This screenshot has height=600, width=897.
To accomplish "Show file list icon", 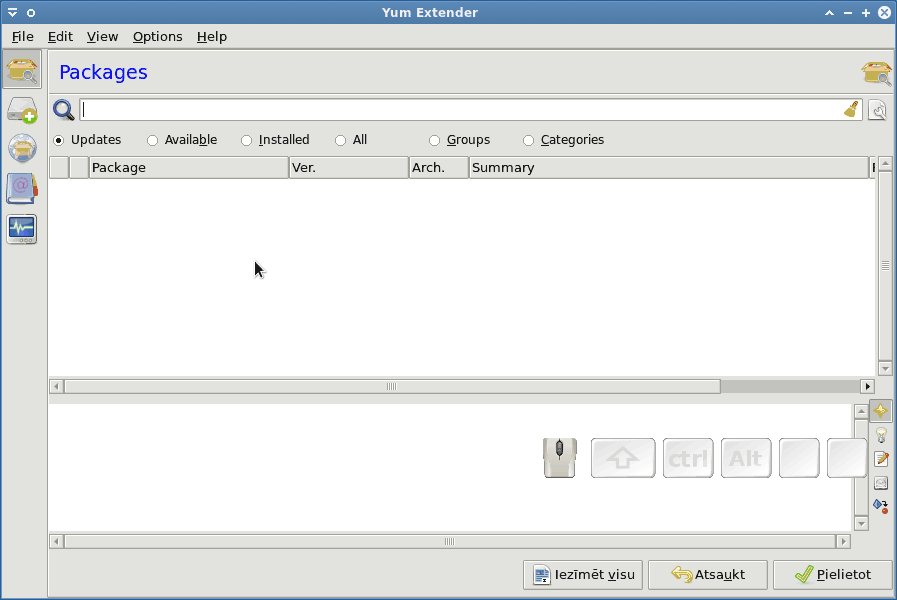I will (x=881, y=483).
